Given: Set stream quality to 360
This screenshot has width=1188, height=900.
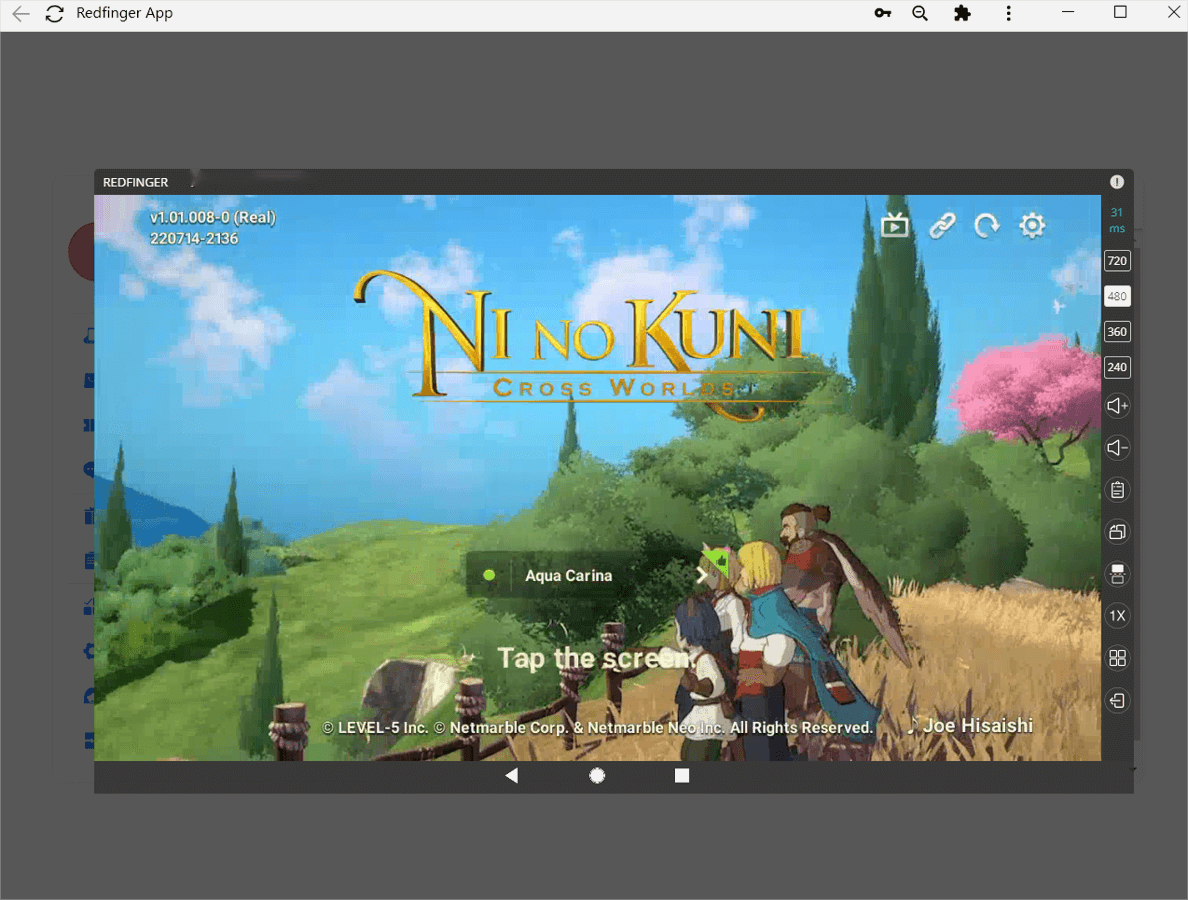Looking at the screenshot, I should (1117, 332).
